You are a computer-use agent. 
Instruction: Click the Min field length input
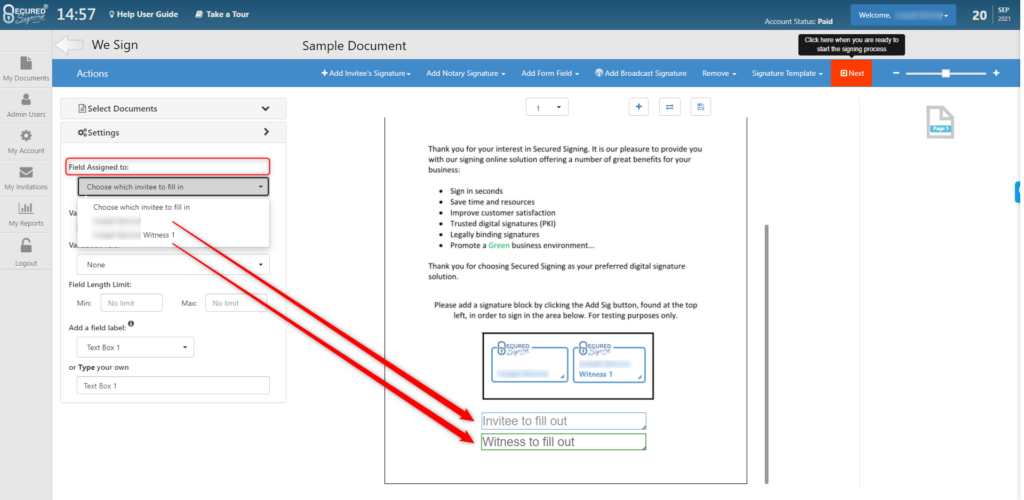(131, 303)
